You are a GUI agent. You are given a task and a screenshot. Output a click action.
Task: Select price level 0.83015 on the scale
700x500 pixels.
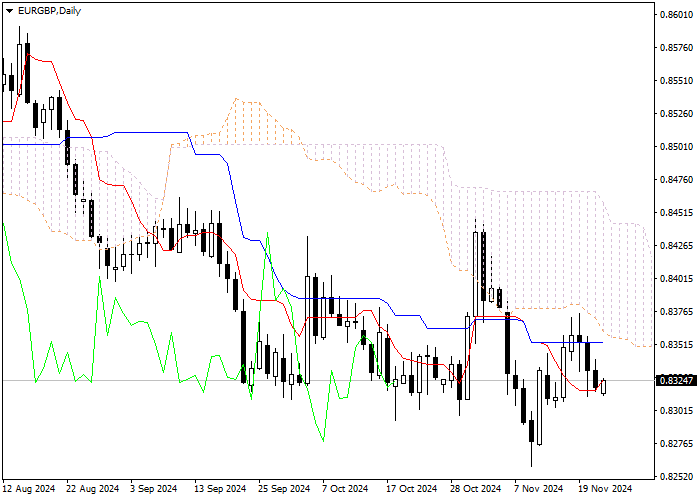point(677,411)
